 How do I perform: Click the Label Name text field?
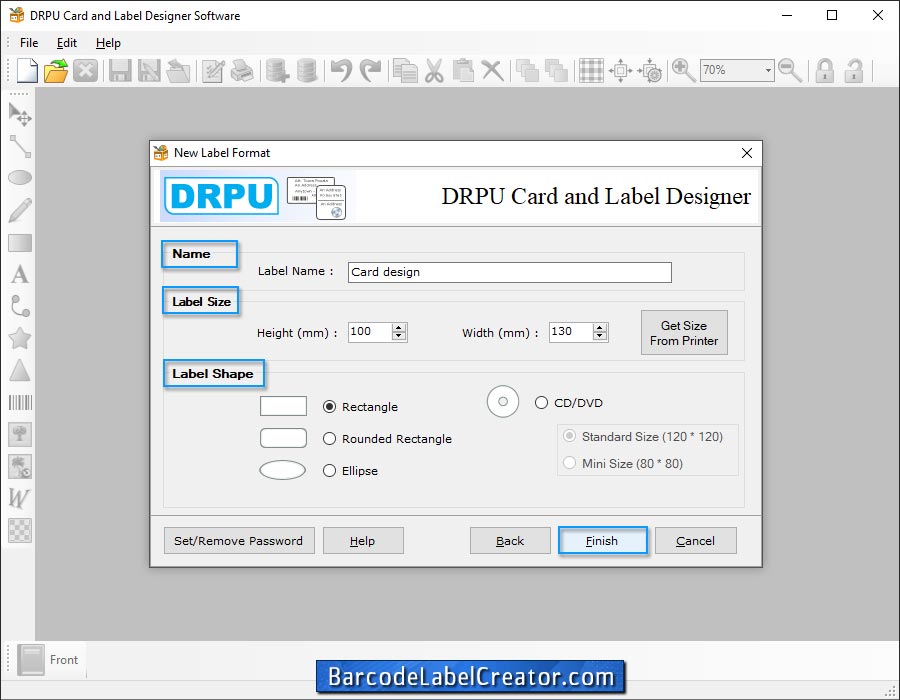tap(510, 273)
